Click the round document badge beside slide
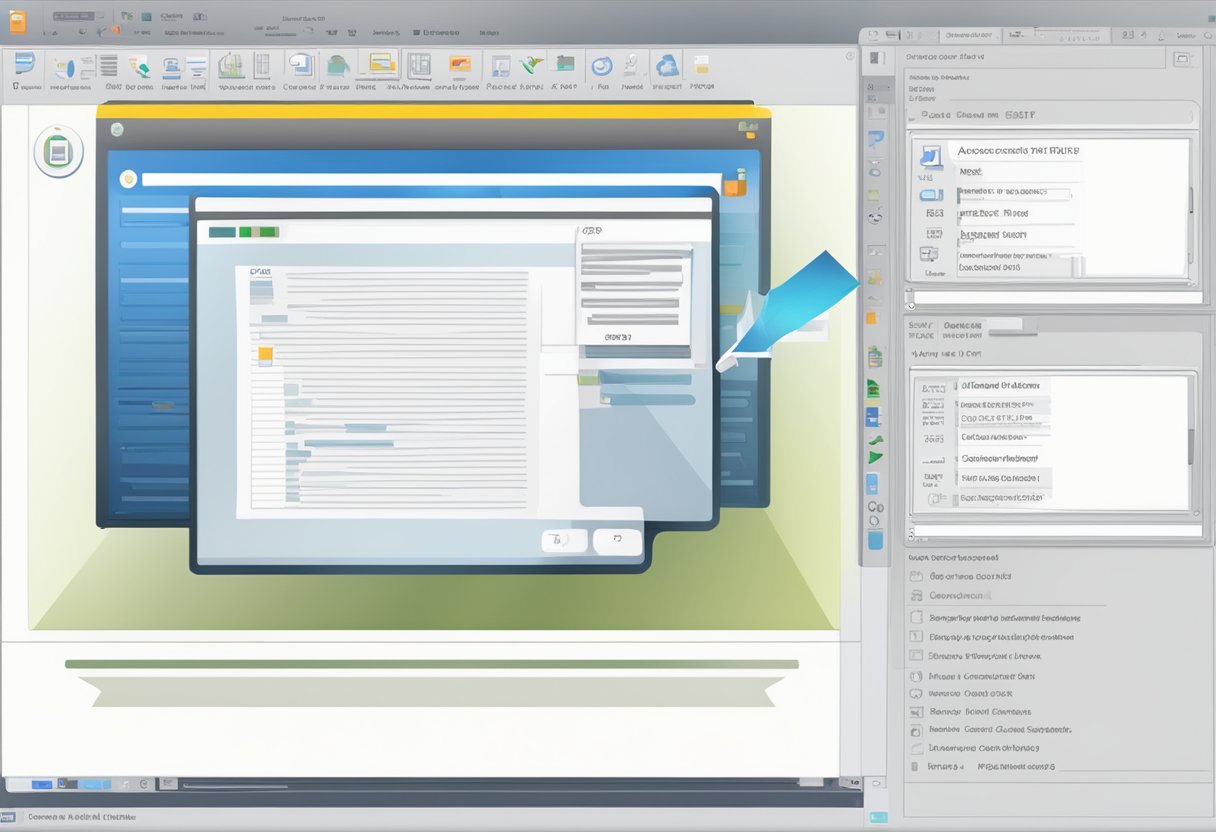The height and width of the screenshot is (832, 1216). pos(58,152)
